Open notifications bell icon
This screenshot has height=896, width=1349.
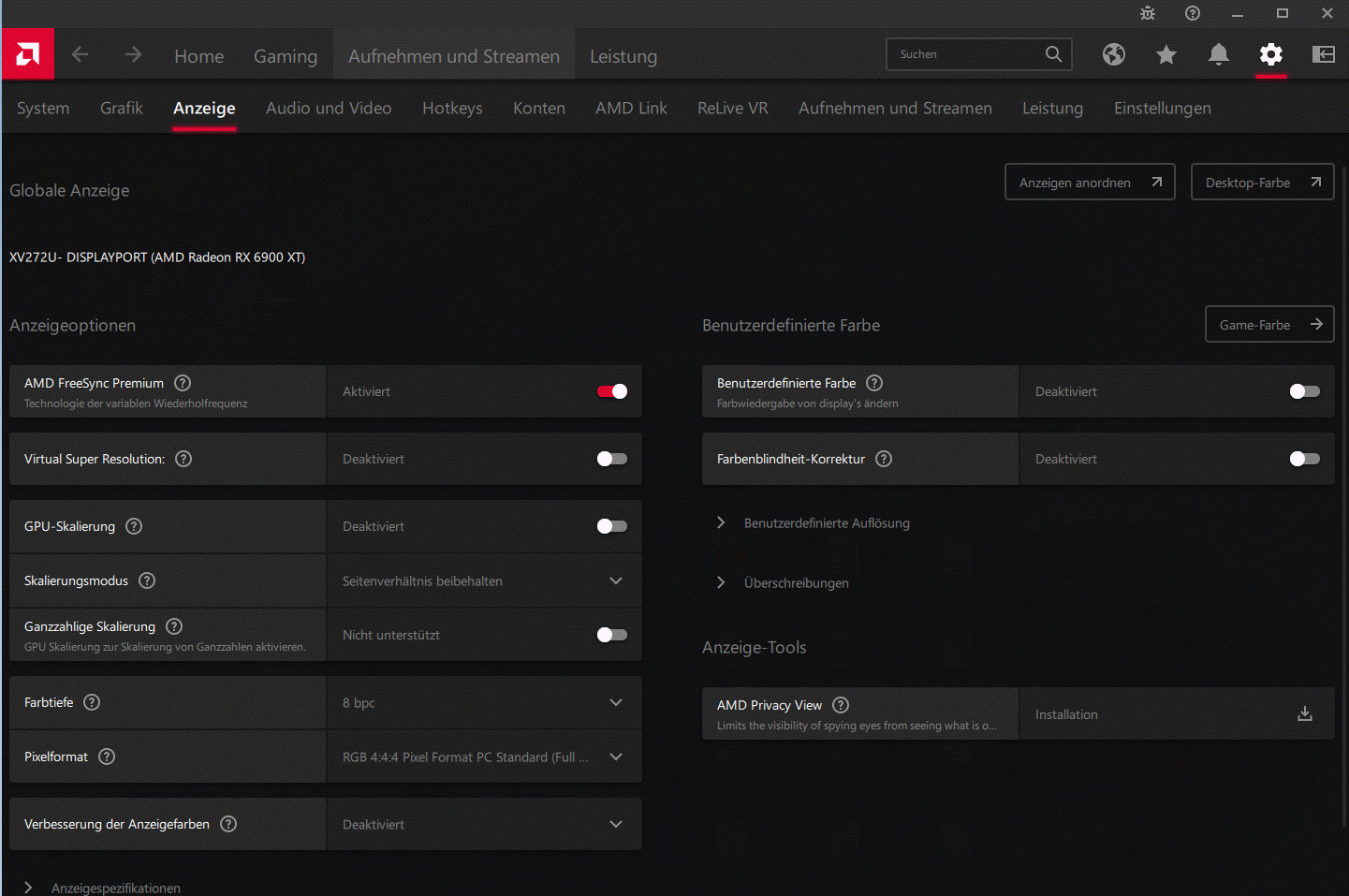tap(1218, 55)
